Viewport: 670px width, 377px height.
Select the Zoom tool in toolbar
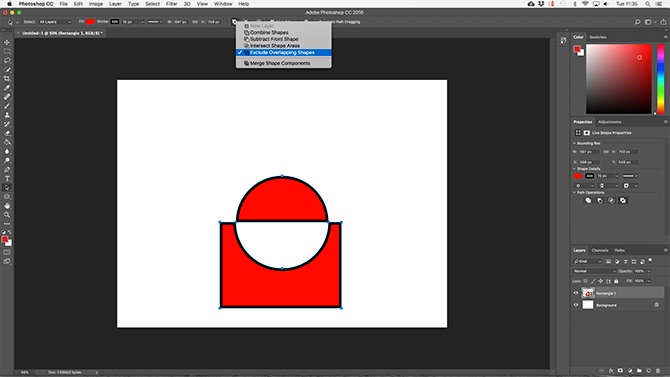(7, 215)
